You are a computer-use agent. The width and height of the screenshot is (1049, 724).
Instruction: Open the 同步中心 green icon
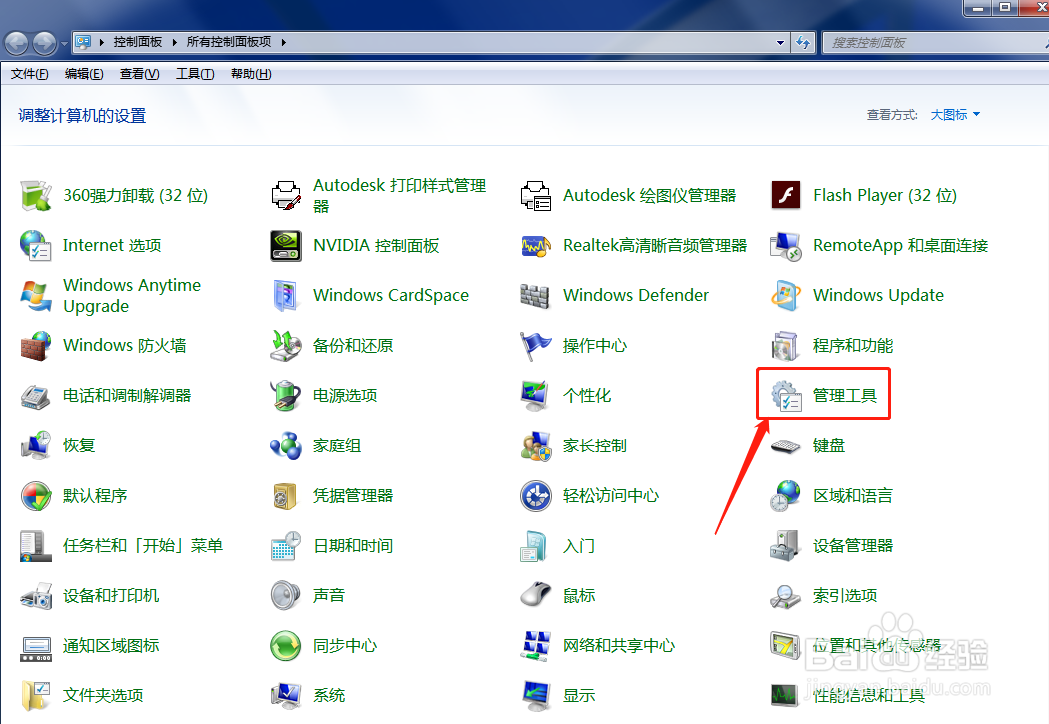[x=286, y=646]
